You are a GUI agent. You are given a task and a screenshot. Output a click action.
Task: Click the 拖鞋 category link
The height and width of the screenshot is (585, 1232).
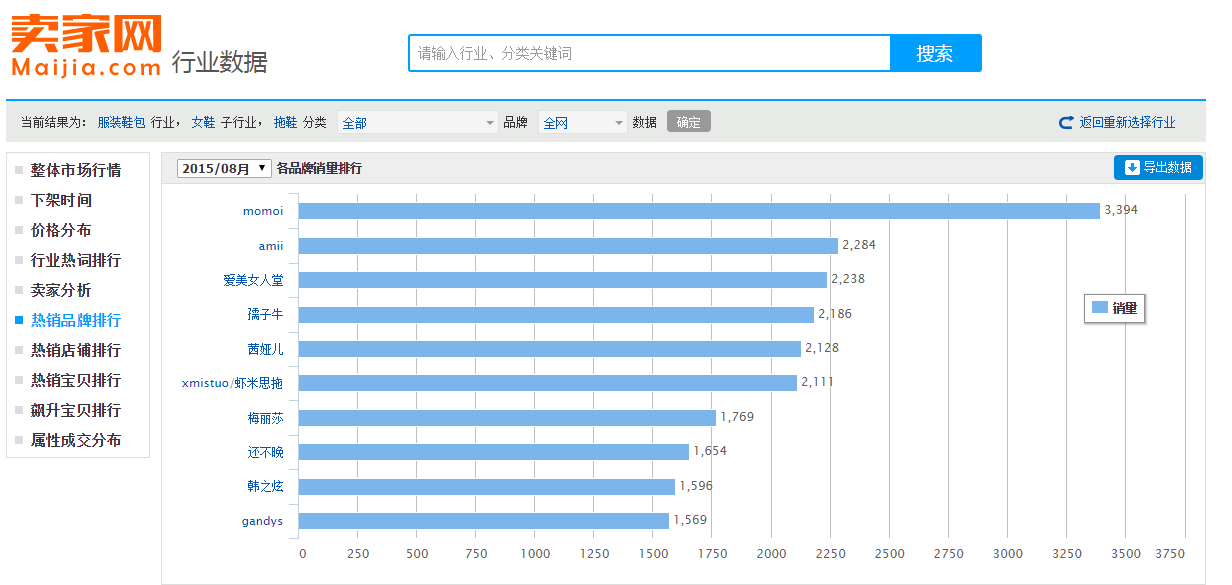[285, 123]
